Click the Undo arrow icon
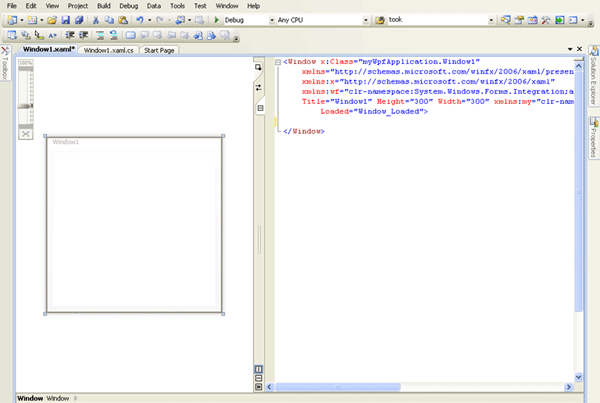 [140, 20]
